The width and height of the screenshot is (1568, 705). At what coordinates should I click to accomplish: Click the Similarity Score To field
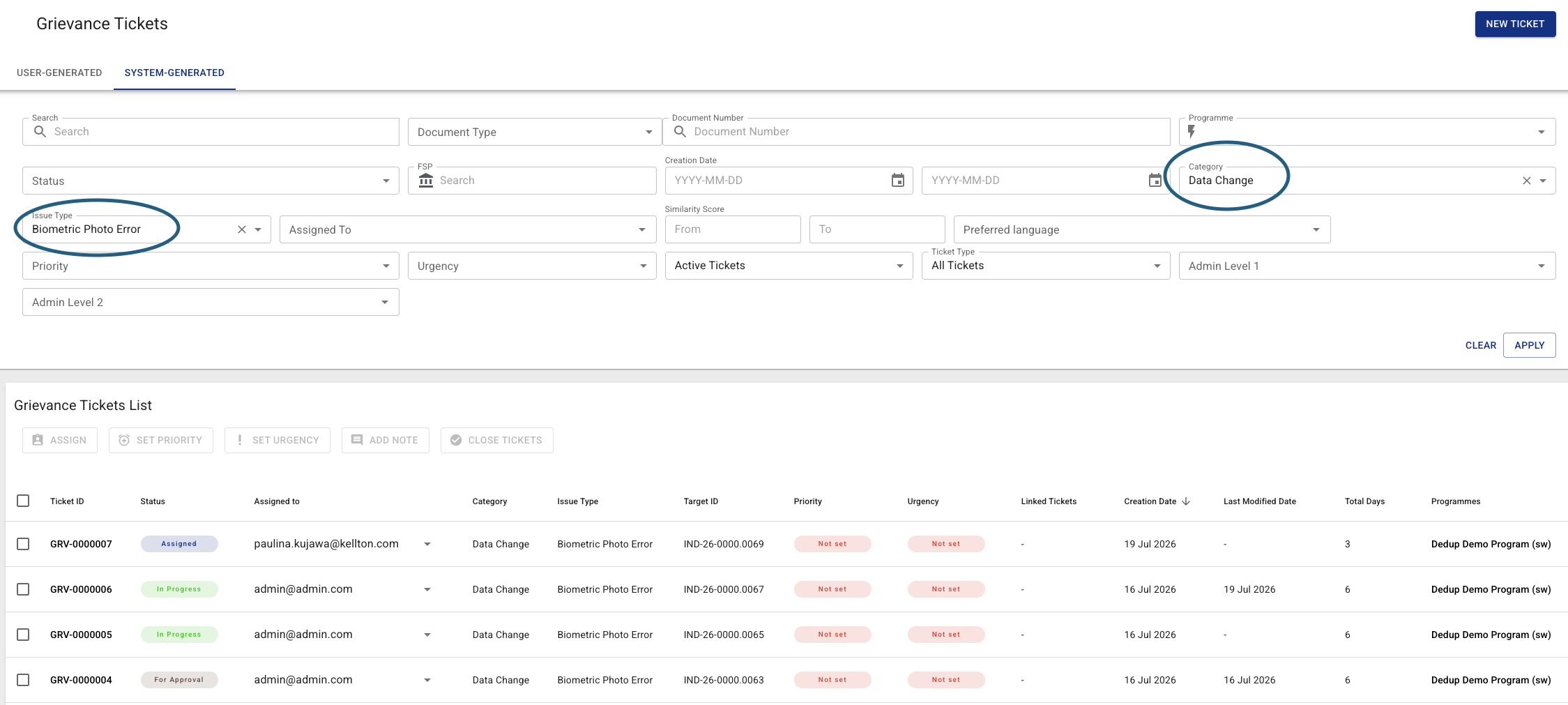[x=877, y=229]
